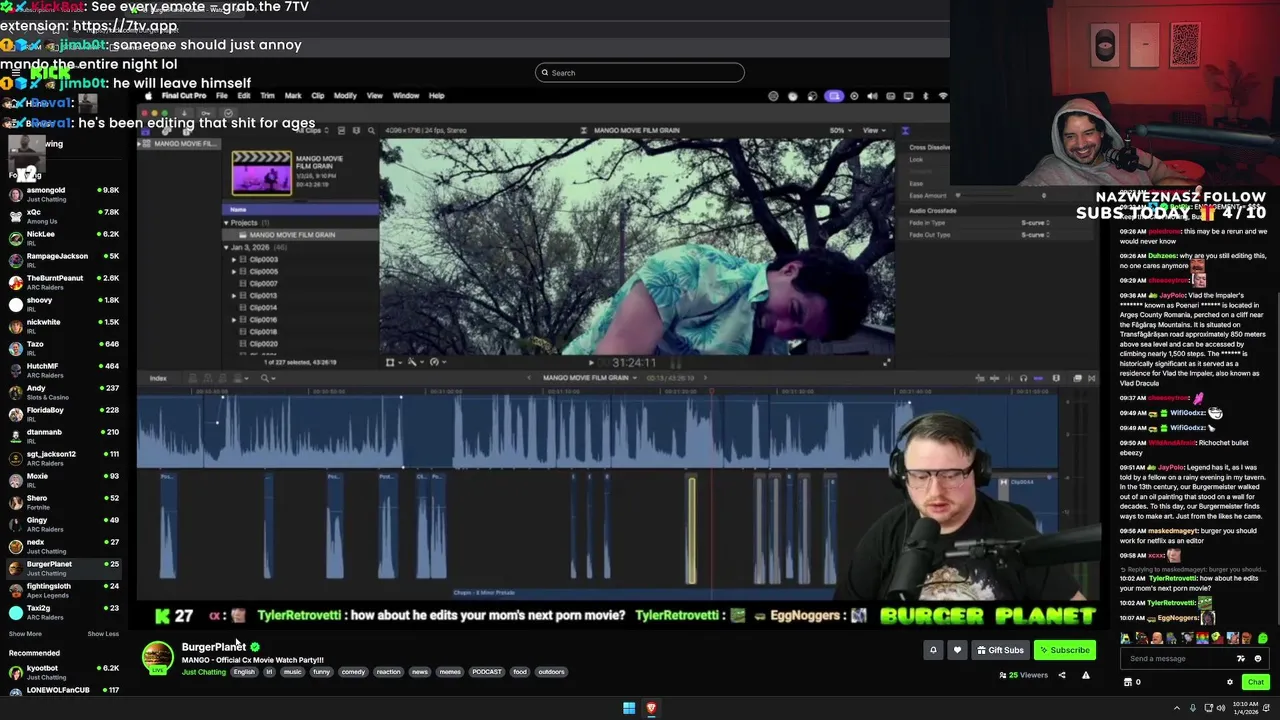The width and height of the screenshot is (1280, 720).
Task: Click the music tag under stream title
Action: [x=292, y=672]
